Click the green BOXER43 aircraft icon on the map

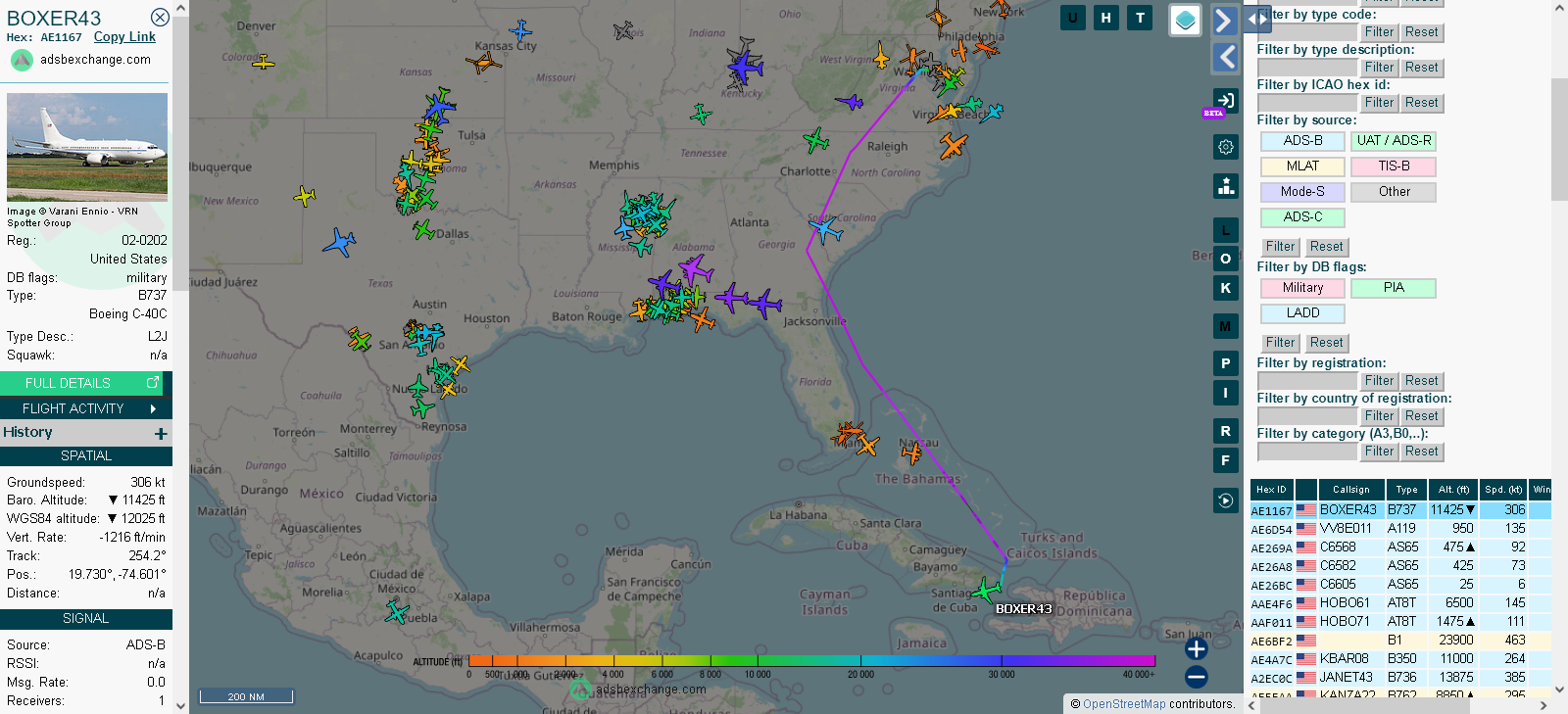[x=986, y=590]
